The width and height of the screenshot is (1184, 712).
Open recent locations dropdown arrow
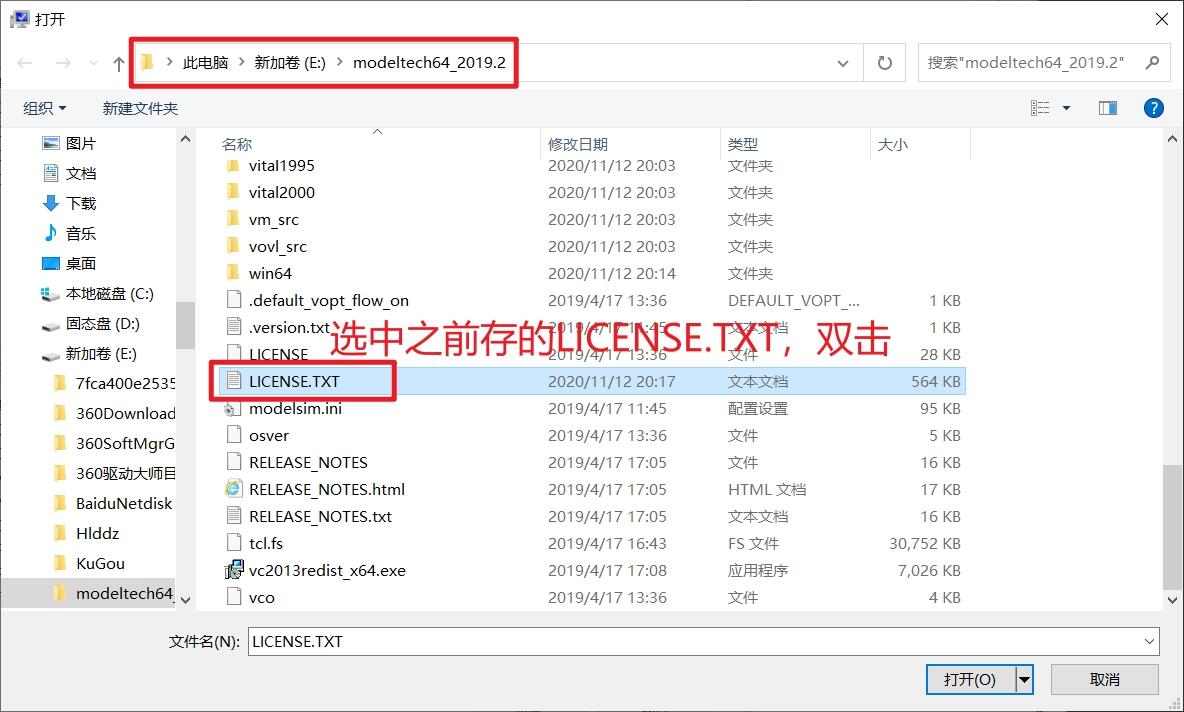pos(93,63)
